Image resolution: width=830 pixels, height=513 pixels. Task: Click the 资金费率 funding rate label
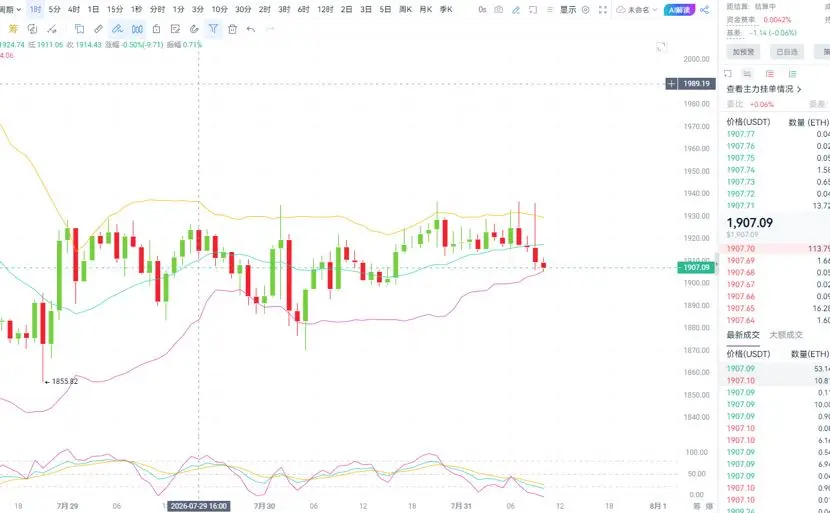coord(742,20)
